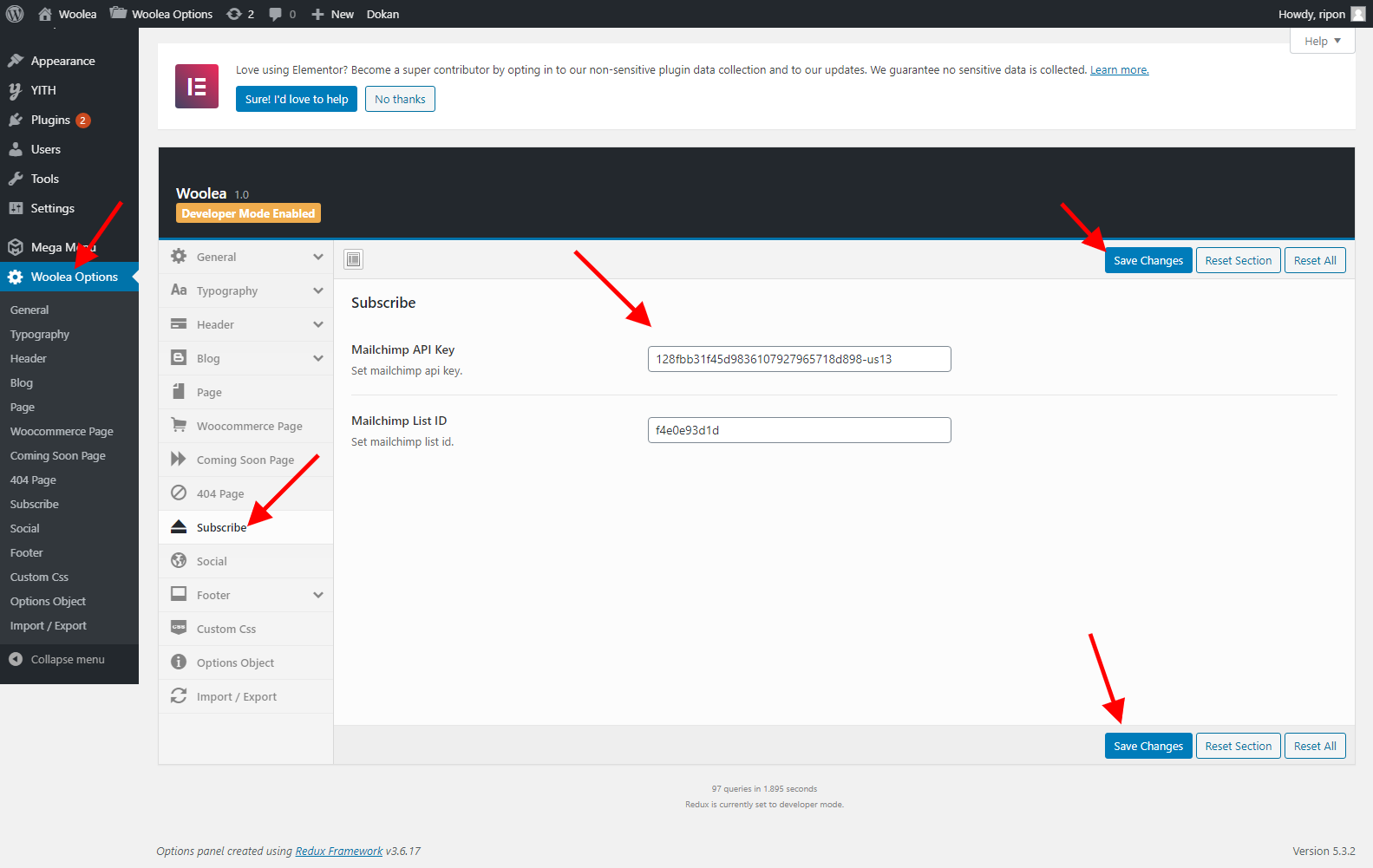1373x868 pixels.
Task: Click the Tools wrench icon
Action: (16, 179)
